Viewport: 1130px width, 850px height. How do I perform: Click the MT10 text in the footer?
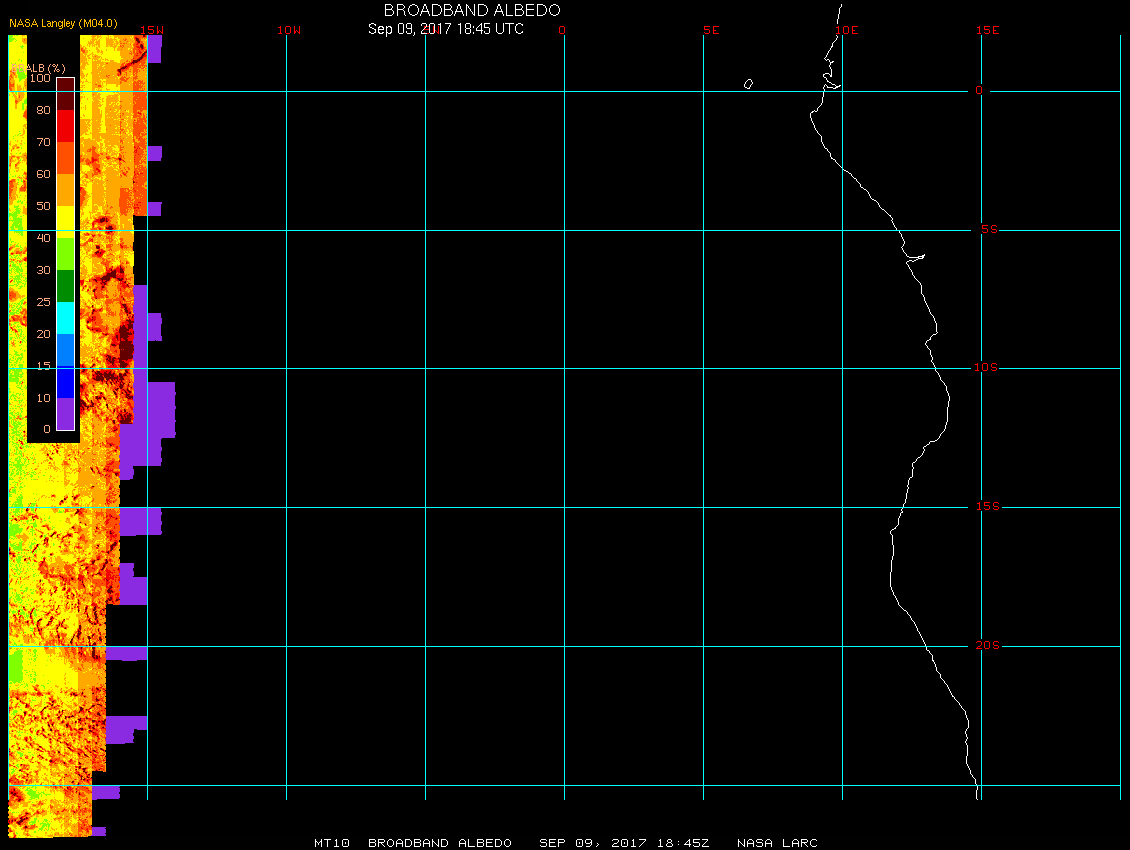click(x=332, y=843)
